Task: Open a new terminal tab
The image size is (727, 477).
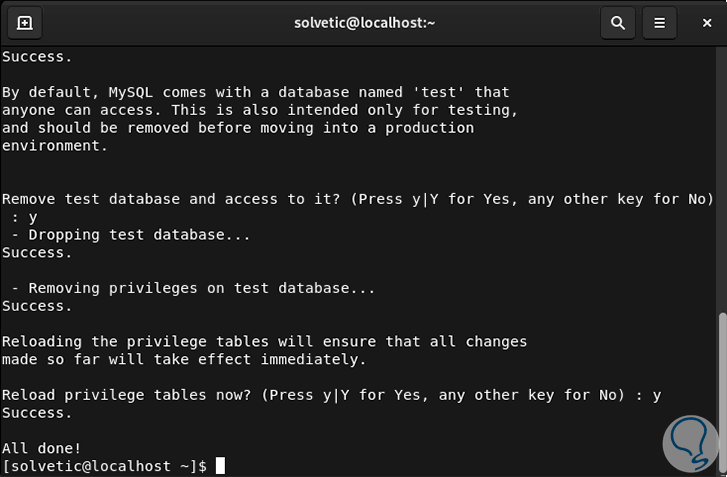Action: (24, 22)
